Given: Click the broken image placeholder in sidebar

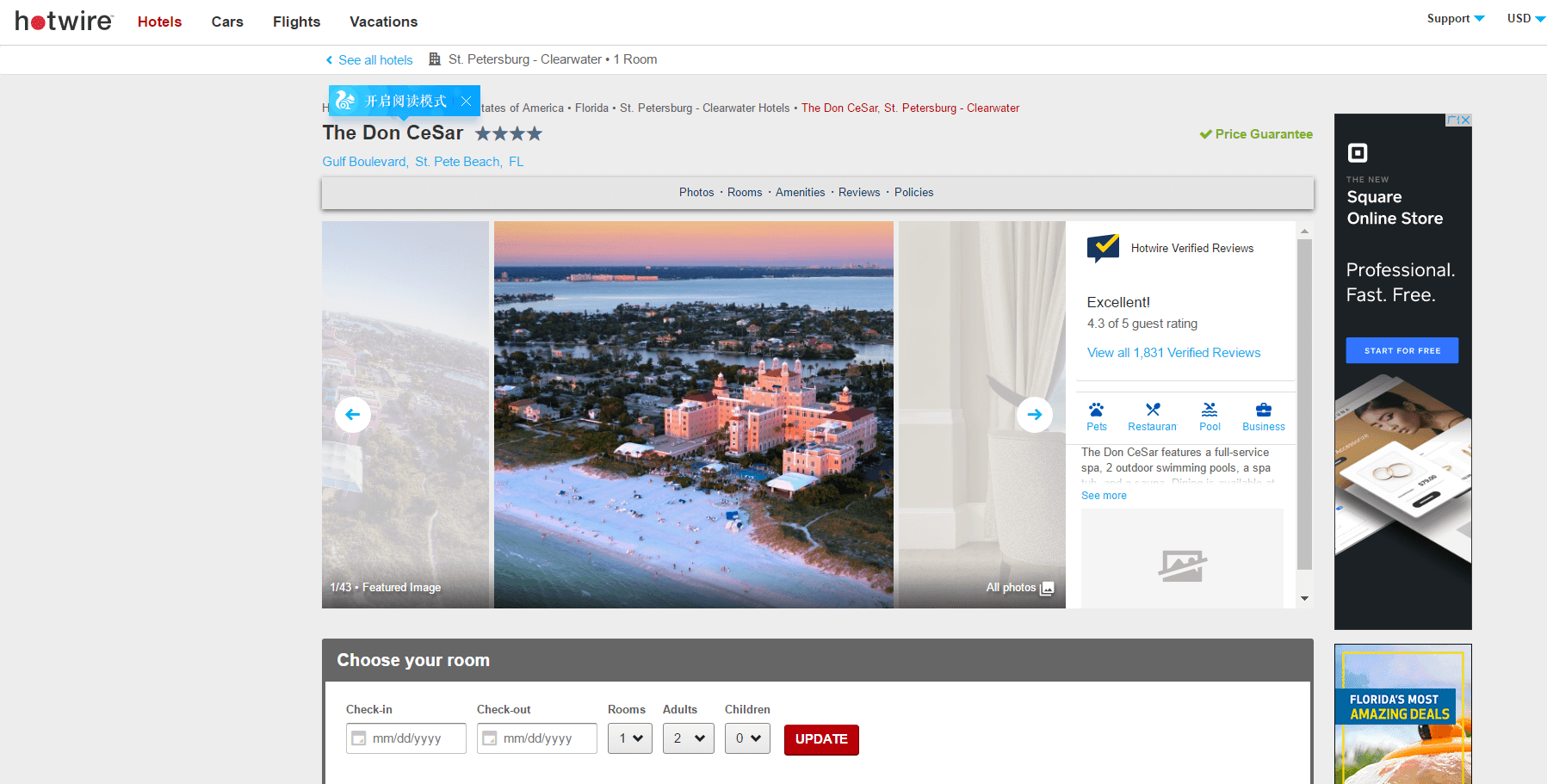Looking at the screenshot, I should (x=1182, y=565).
